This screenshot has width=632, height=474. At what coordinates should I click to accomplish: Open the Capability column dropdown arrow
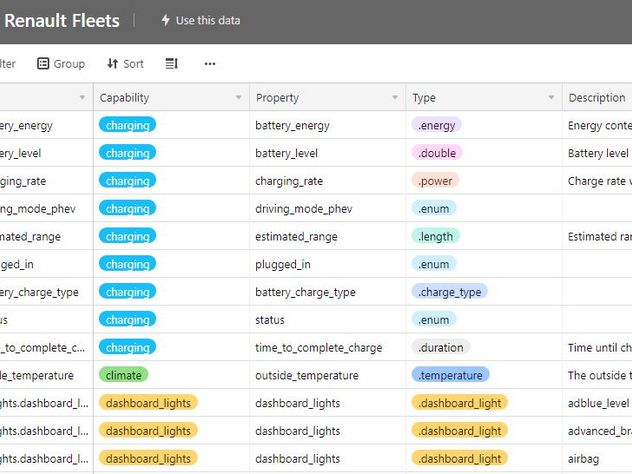pos(239,98)
